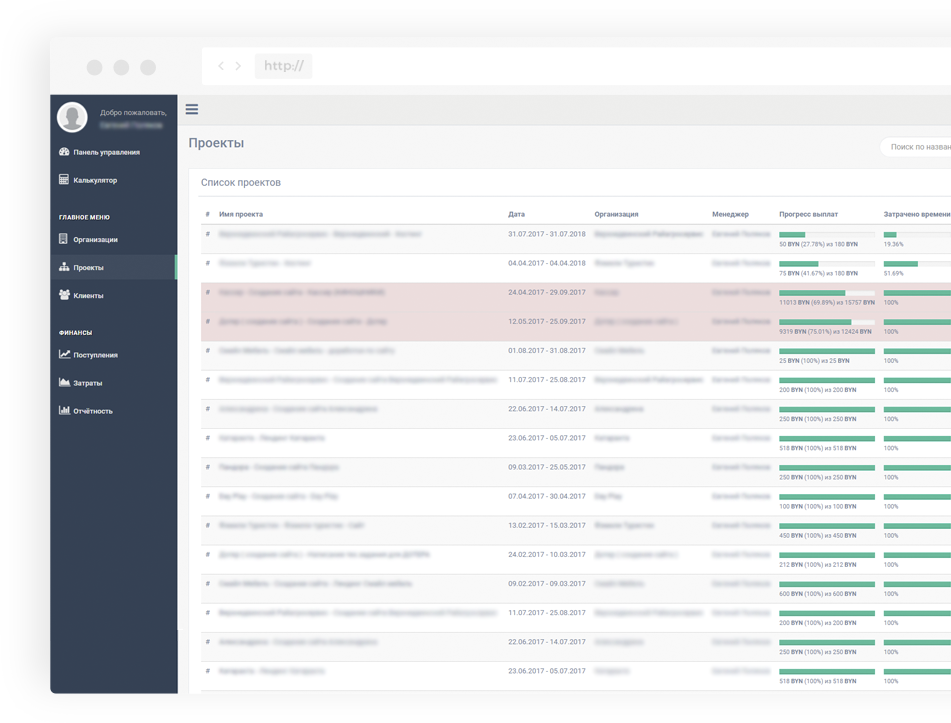Click browser forward arrow
951x723 pixels.
(x=238, y=66)
